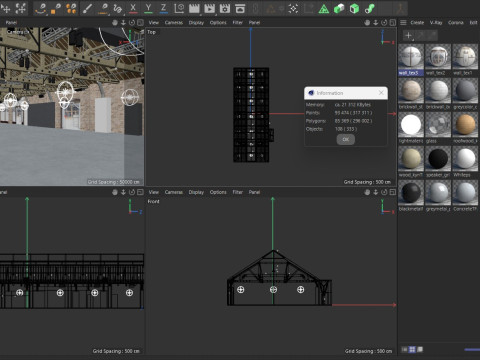480x360 pixels.
Task: Open Cameras menu in Top viewport
Action: (174, 23)
